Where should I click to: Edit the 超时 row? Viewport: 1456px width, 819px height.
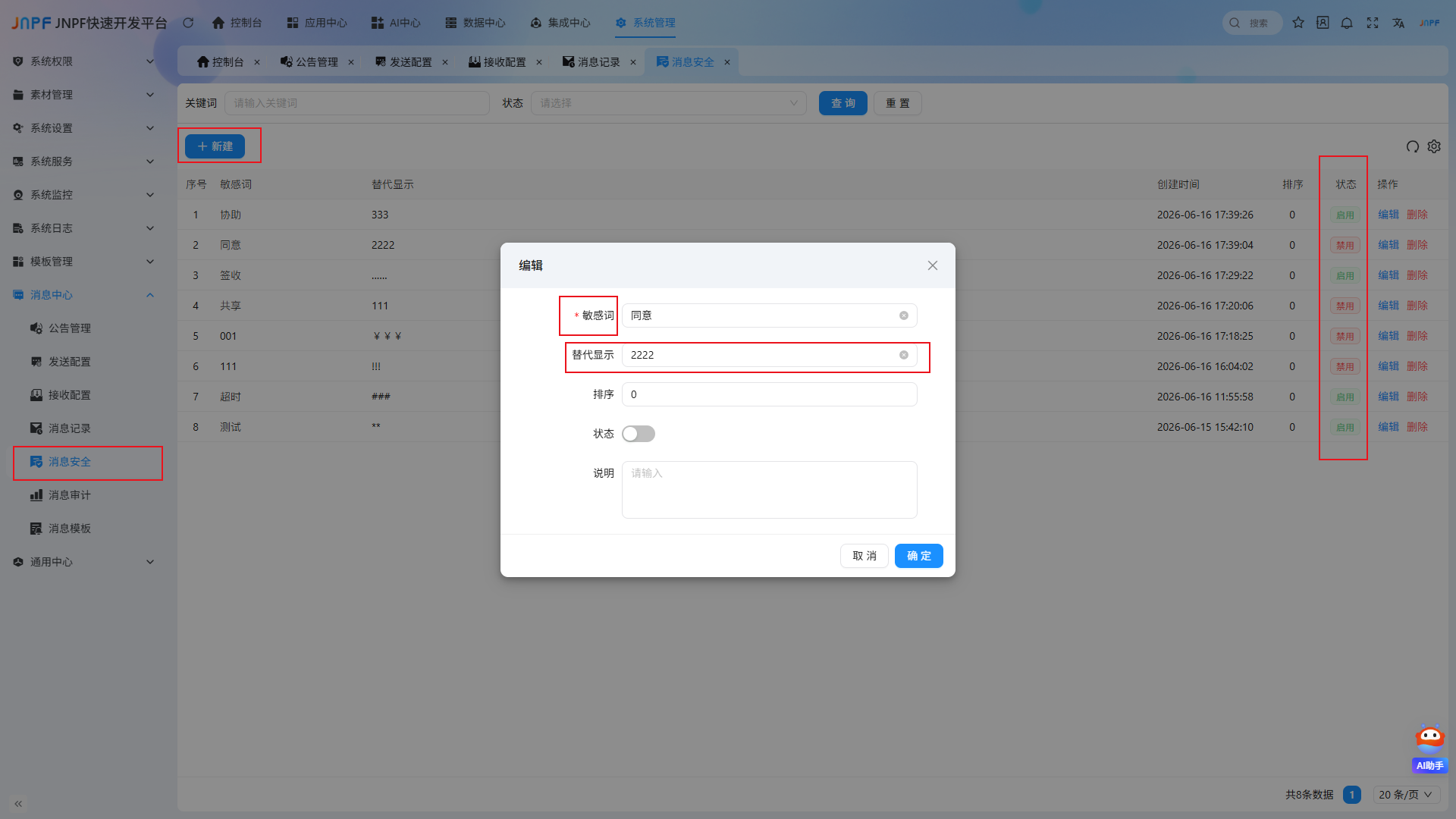[x=1389, y=397]
